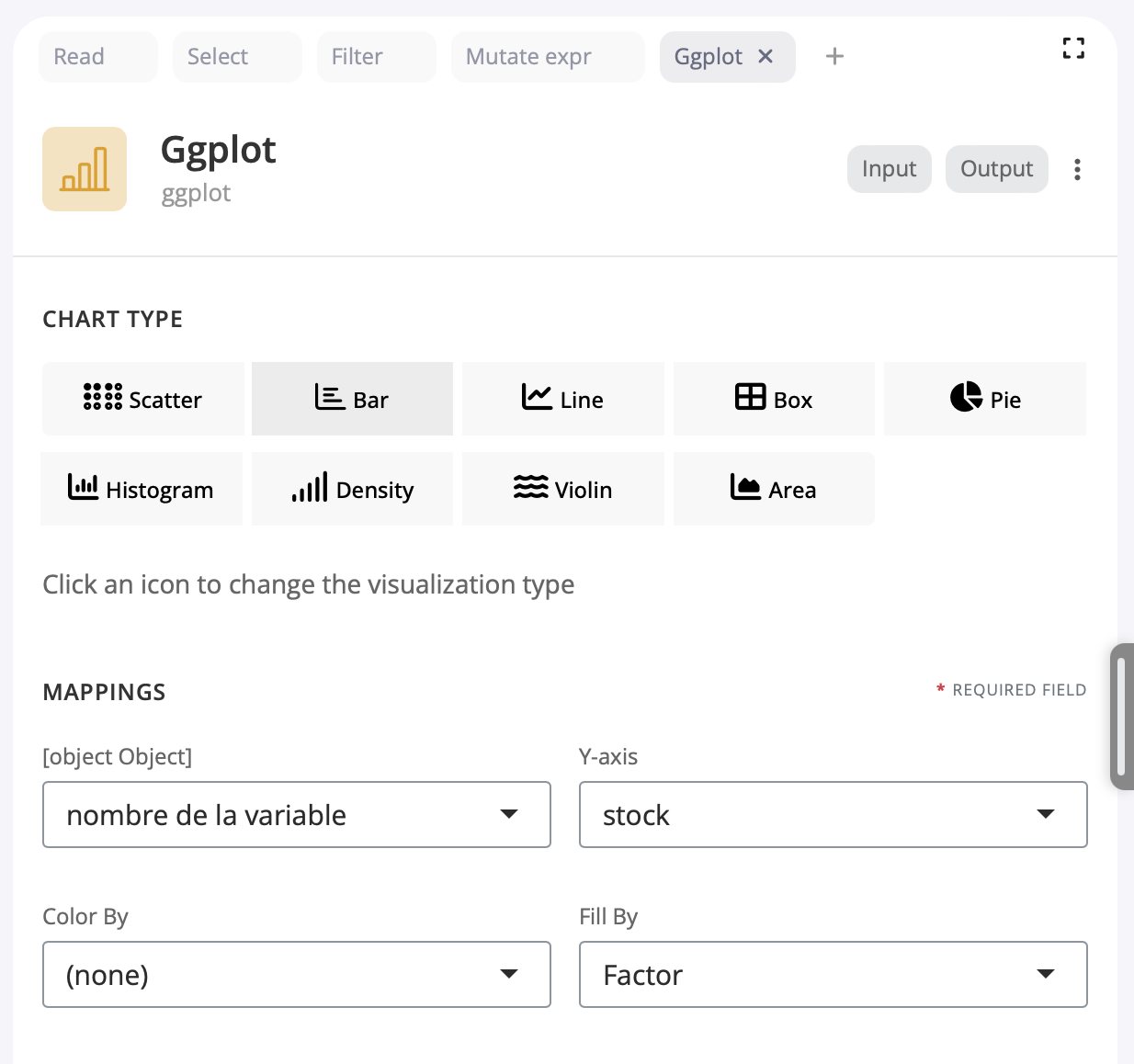Click the Input button
The image size is (1134, 1064).
(x=889, y=169)
